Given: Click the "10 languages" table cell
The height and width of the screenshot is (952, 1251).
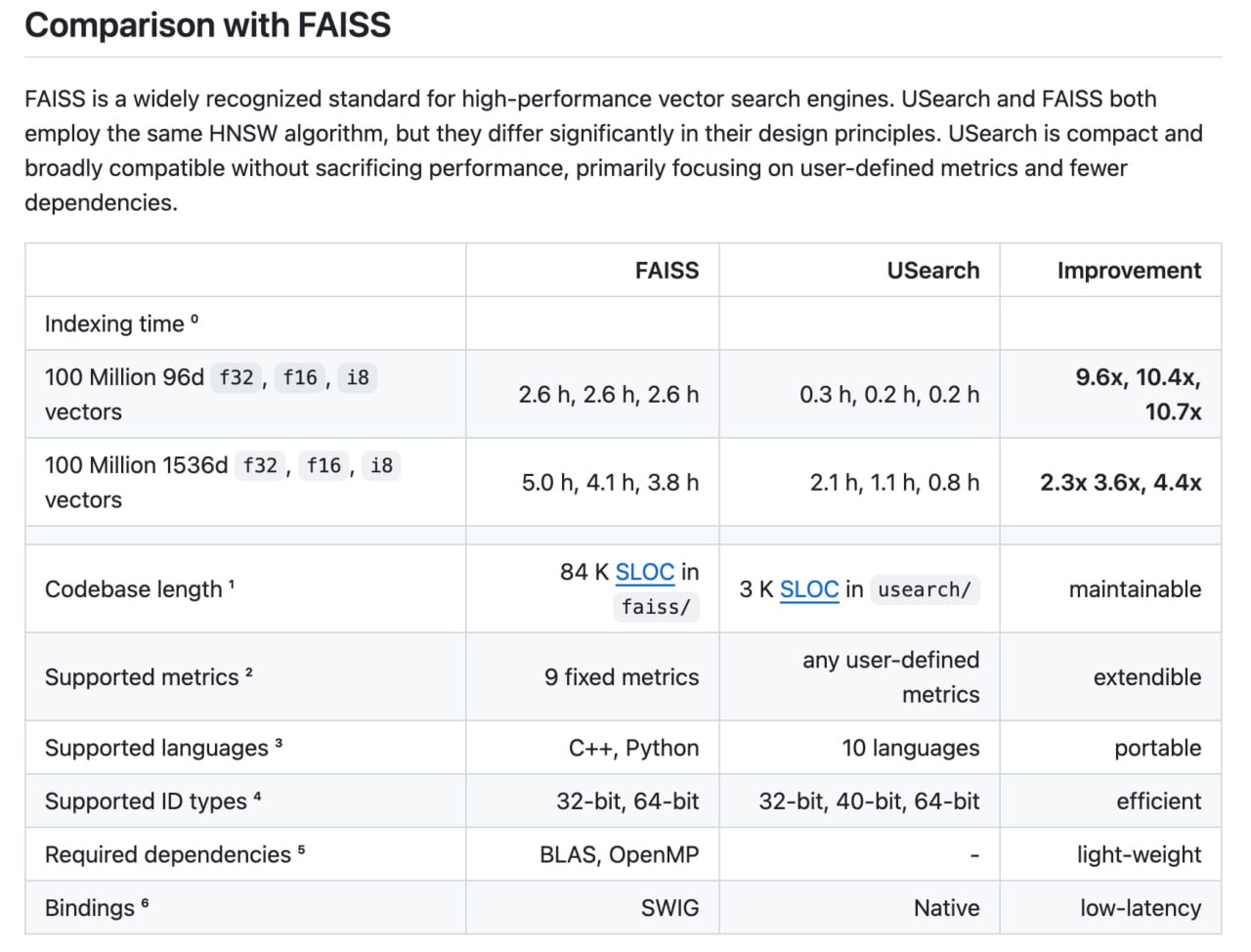Looking at the screenshot, I should pos(910,748).
